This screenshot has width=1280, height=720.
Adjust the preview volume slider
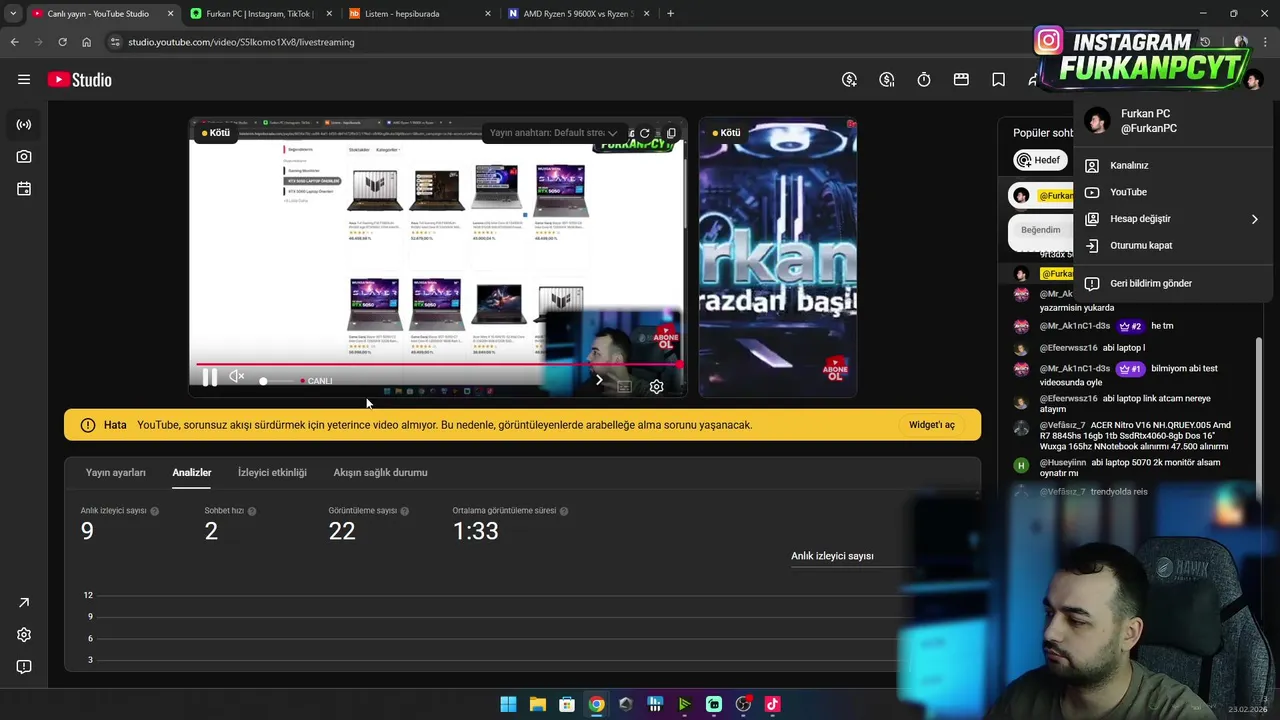point(277,381)
